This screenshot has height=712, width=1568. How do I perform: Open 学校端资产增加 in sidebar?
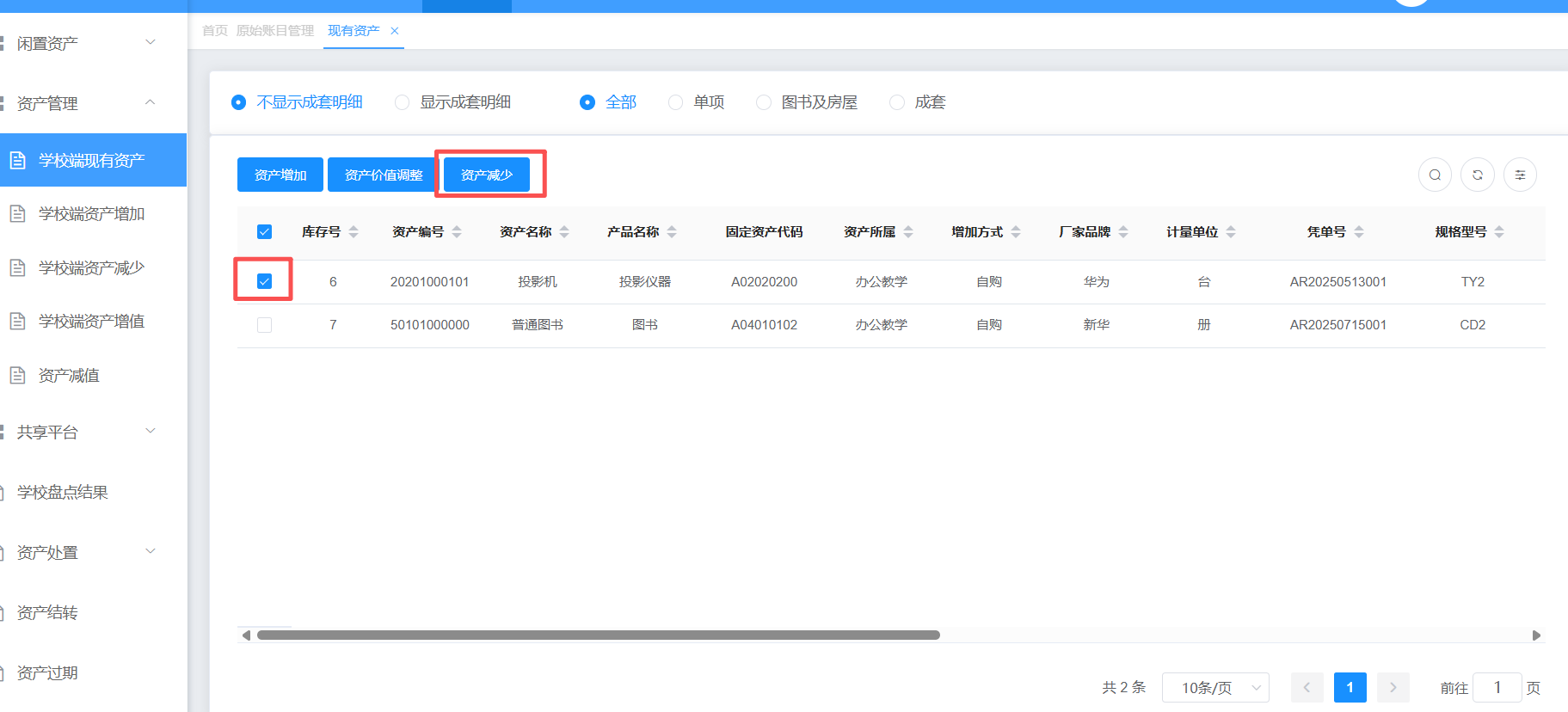[x=91, y=214]
